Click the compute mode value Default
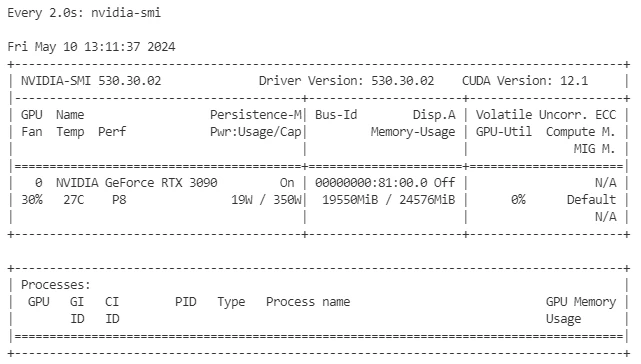Viewport: 641px width, 364px height. pyautogui.click(x=591, y=200)
